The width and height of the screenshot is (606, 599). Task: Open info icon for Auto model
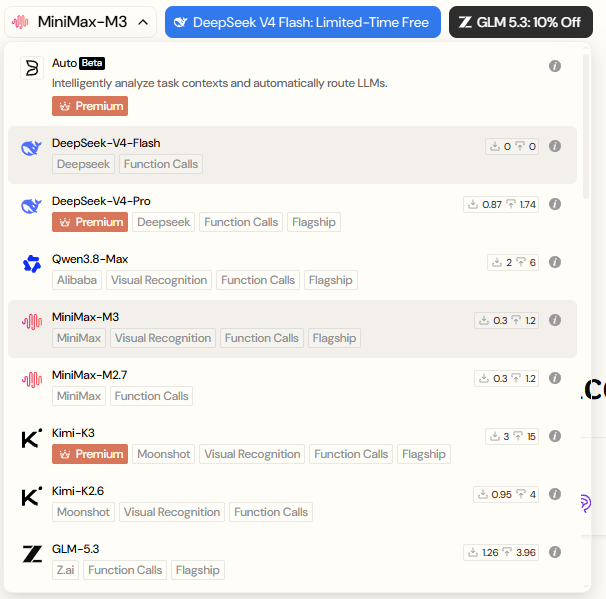pyautogui.click(x=555, y=66)
